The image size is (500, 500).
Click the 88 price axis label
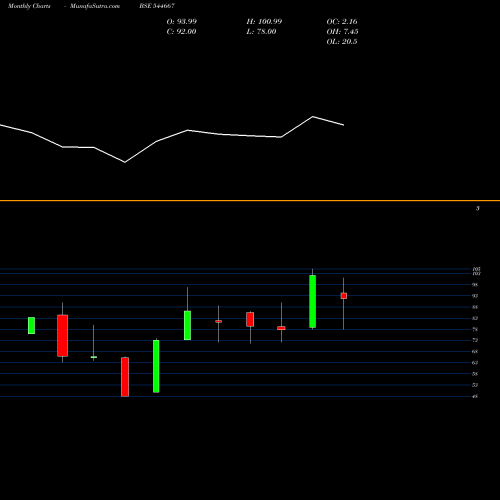475,307
